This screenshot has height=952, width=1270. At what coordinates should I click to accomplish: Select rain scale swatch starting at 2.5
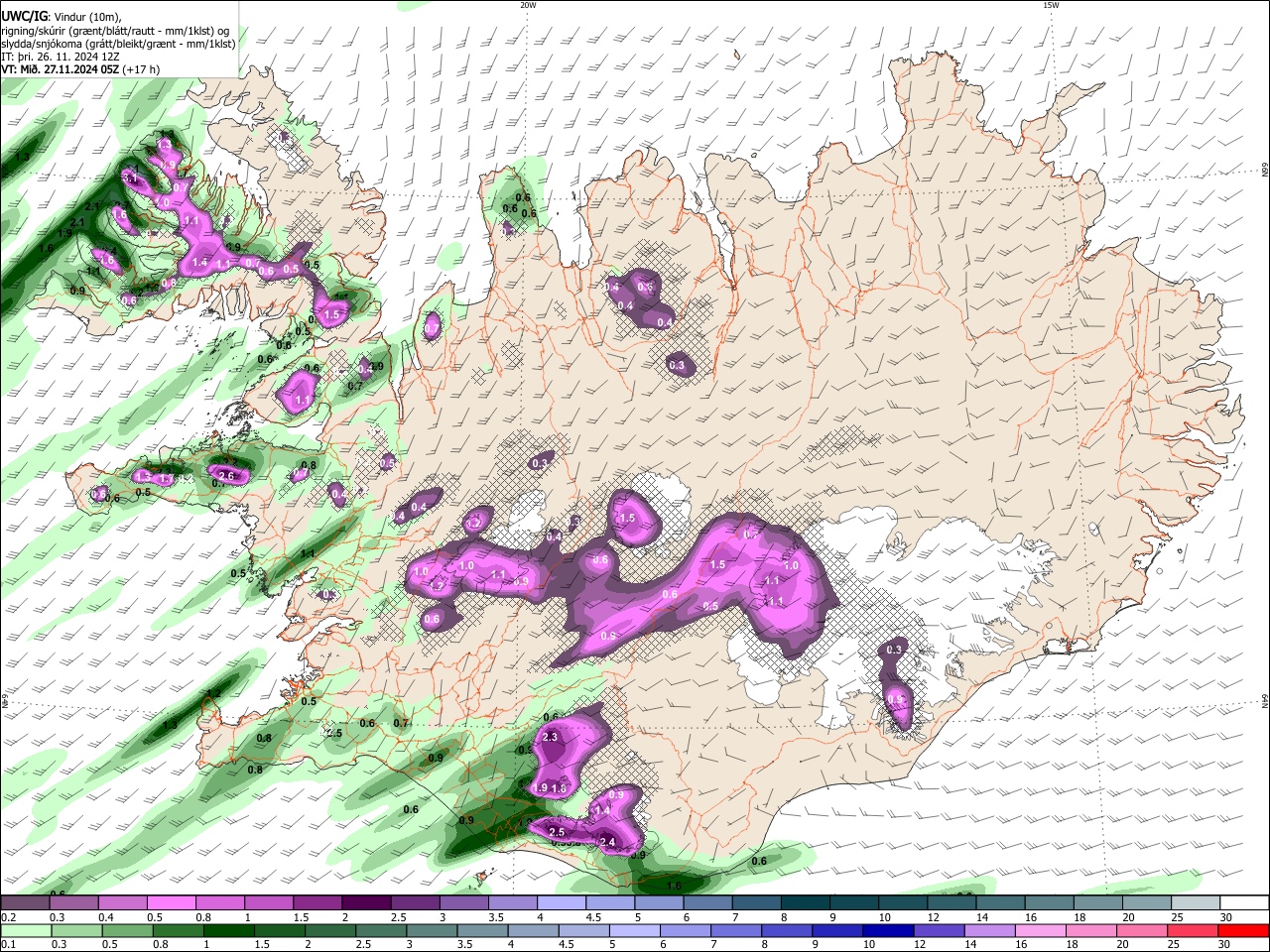(382, 930)
